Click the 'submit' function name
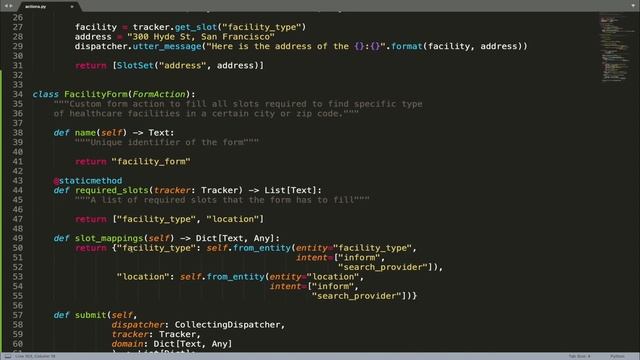Viewport: 640px width, 360px height. click(91, 315)
